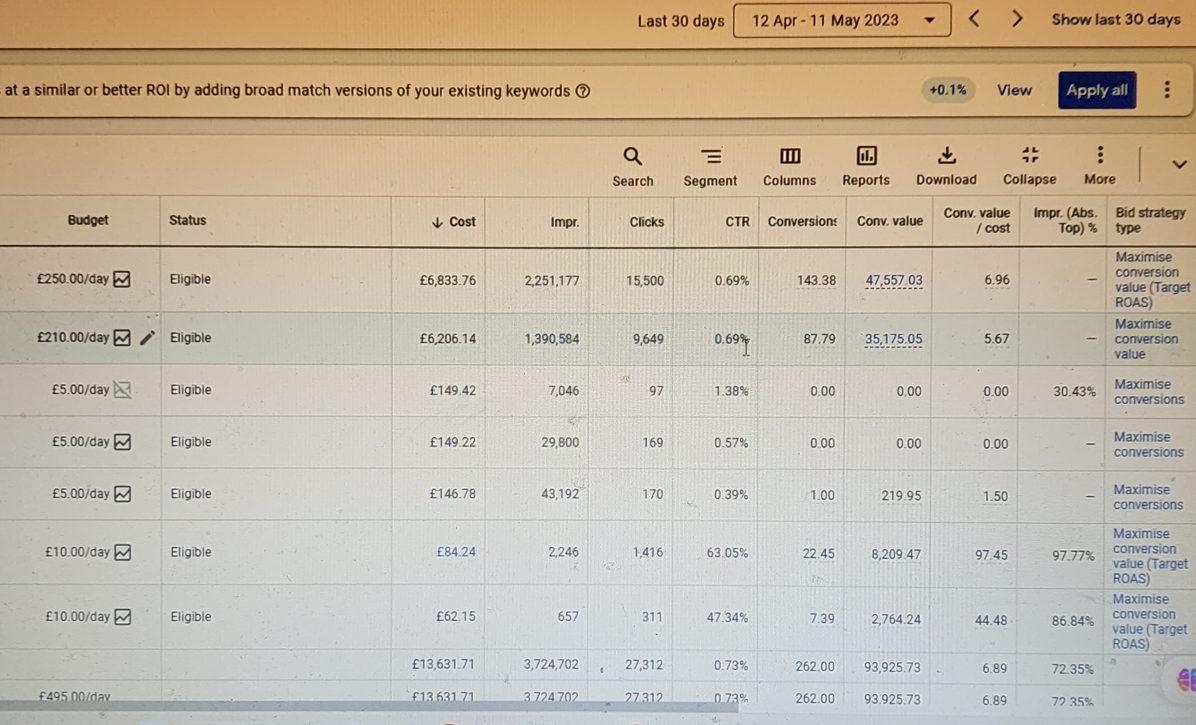The height and width of the screenshot is (725, 1196).
Task: Click the Budget column header
Action: point(88,220)
